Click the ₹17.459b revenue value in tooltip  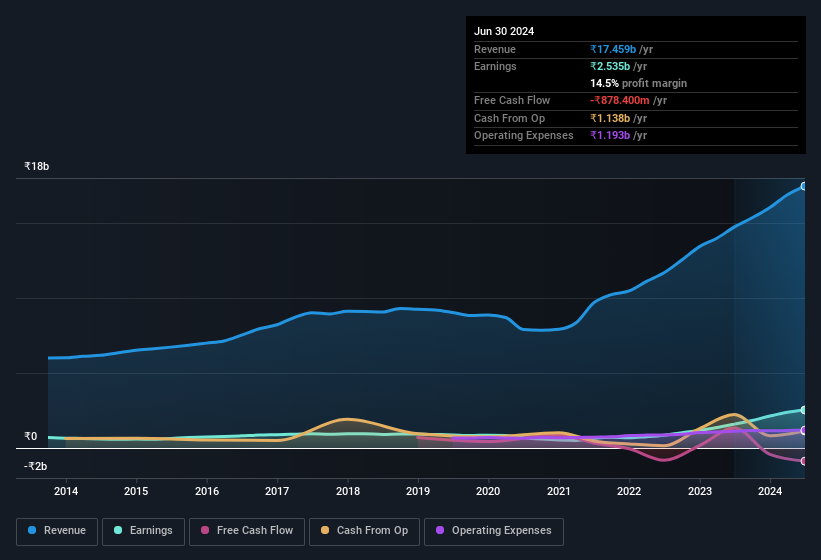pyautogui.click(x=613, y=49)
